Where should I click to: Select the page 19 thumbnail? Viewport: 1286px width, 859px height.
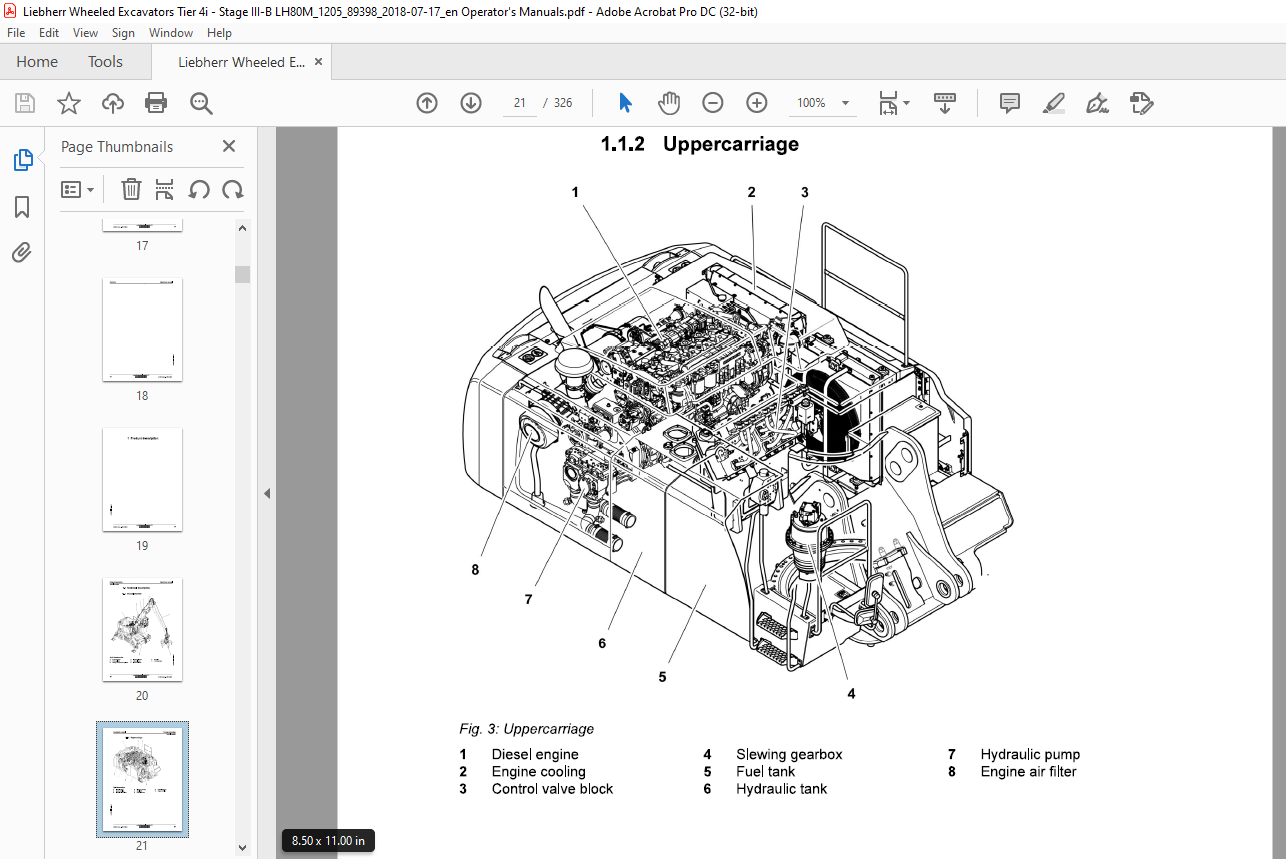tap(142, 480)
